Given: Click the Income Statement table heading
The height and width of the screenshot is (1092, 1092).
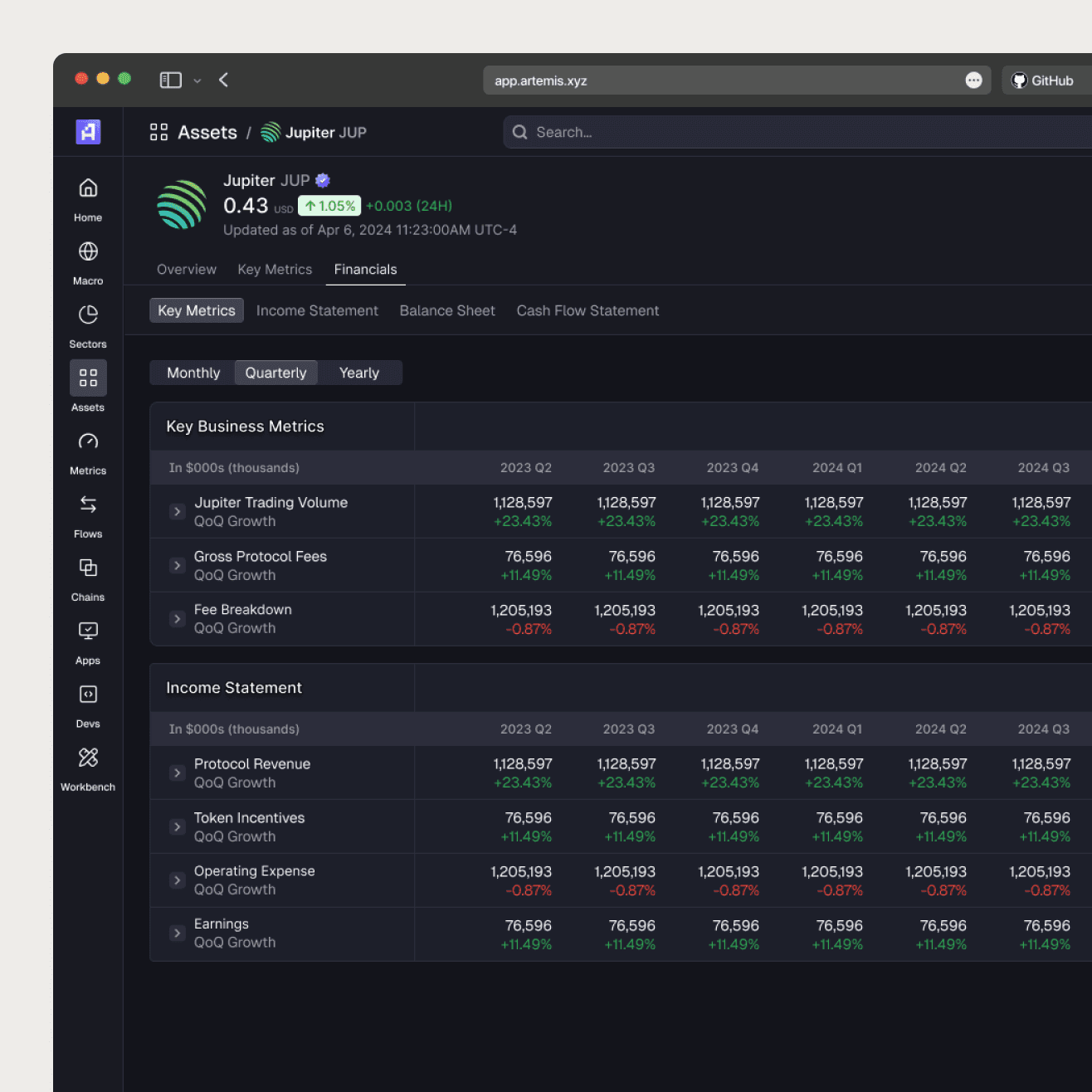Looking at the screenshot, I should click(234, 688).
